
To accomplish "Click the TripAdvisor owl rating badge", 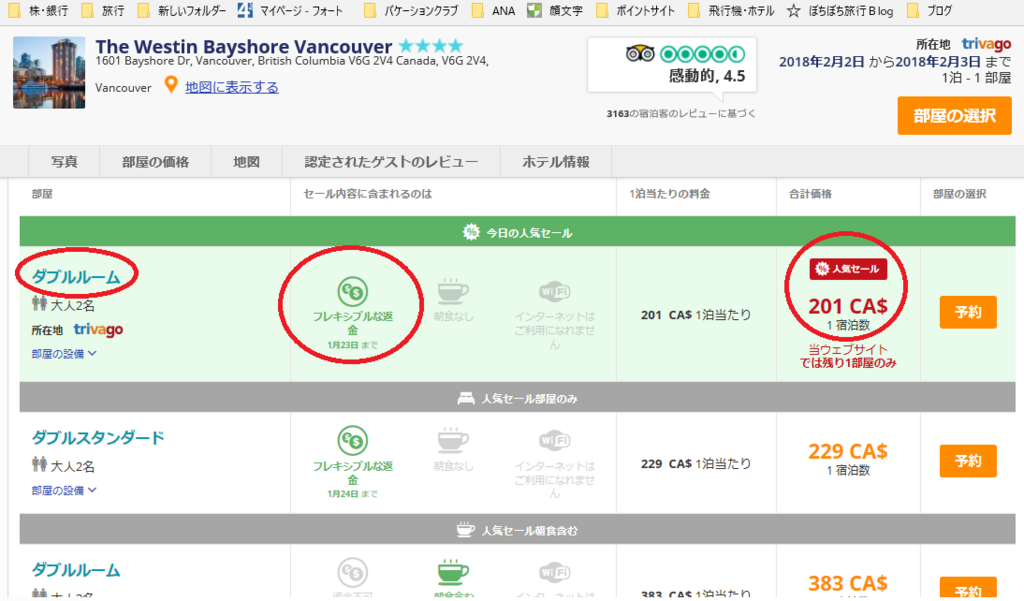I will point(673,64).
